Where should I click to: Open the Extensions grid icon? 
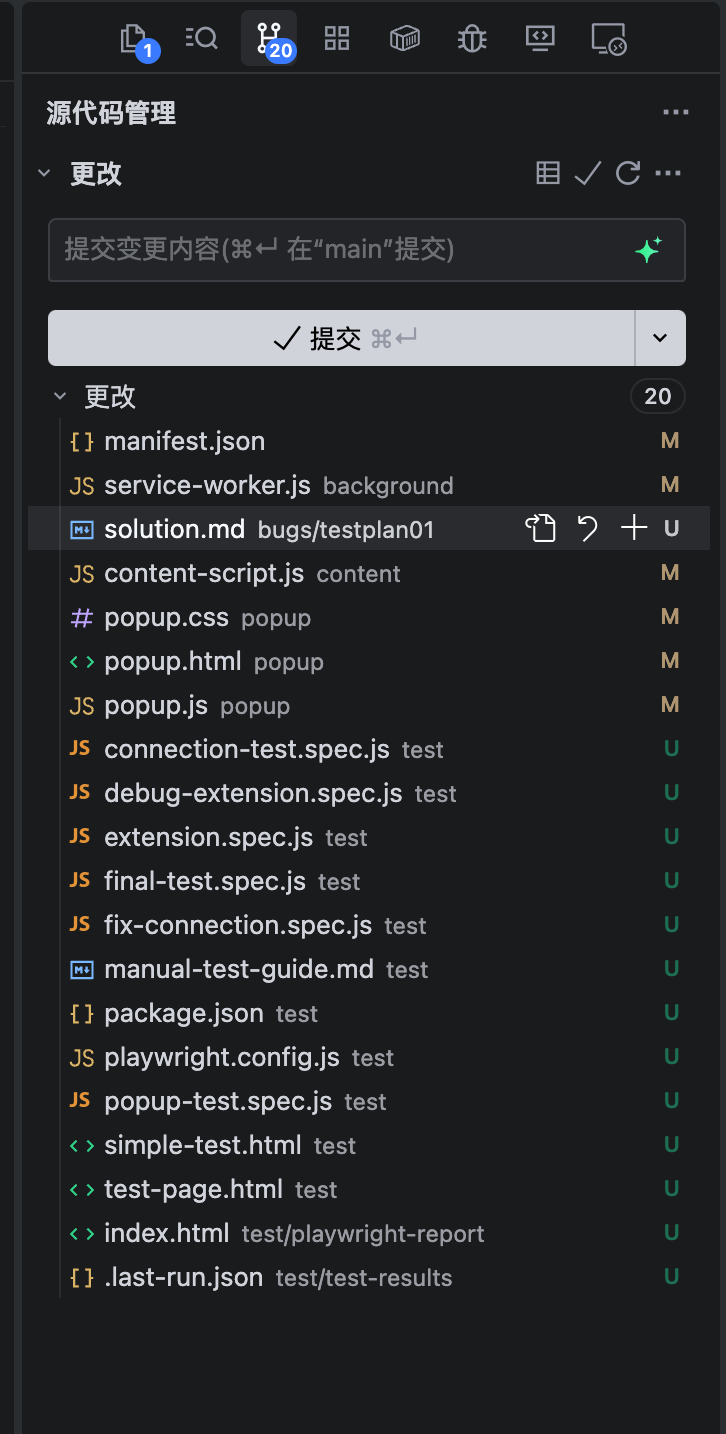(337, 39)
